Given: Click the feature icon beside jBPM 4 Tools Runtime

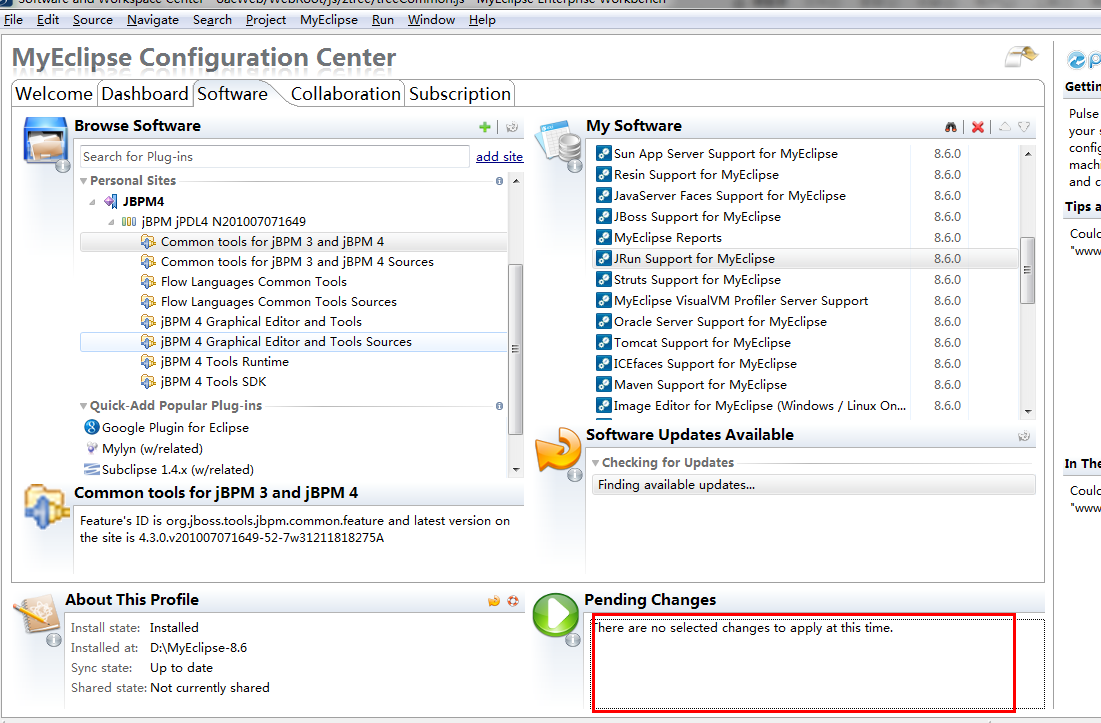Looking at the screenshot, I should pyautogui.click(x=148, y=362).
